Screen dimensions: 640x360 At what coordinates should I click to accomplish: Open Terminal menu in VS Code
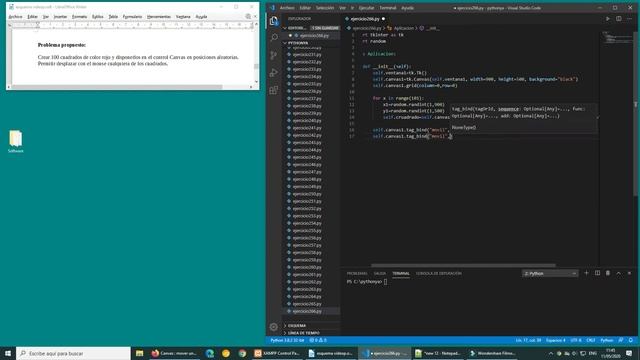click(388, 8)
